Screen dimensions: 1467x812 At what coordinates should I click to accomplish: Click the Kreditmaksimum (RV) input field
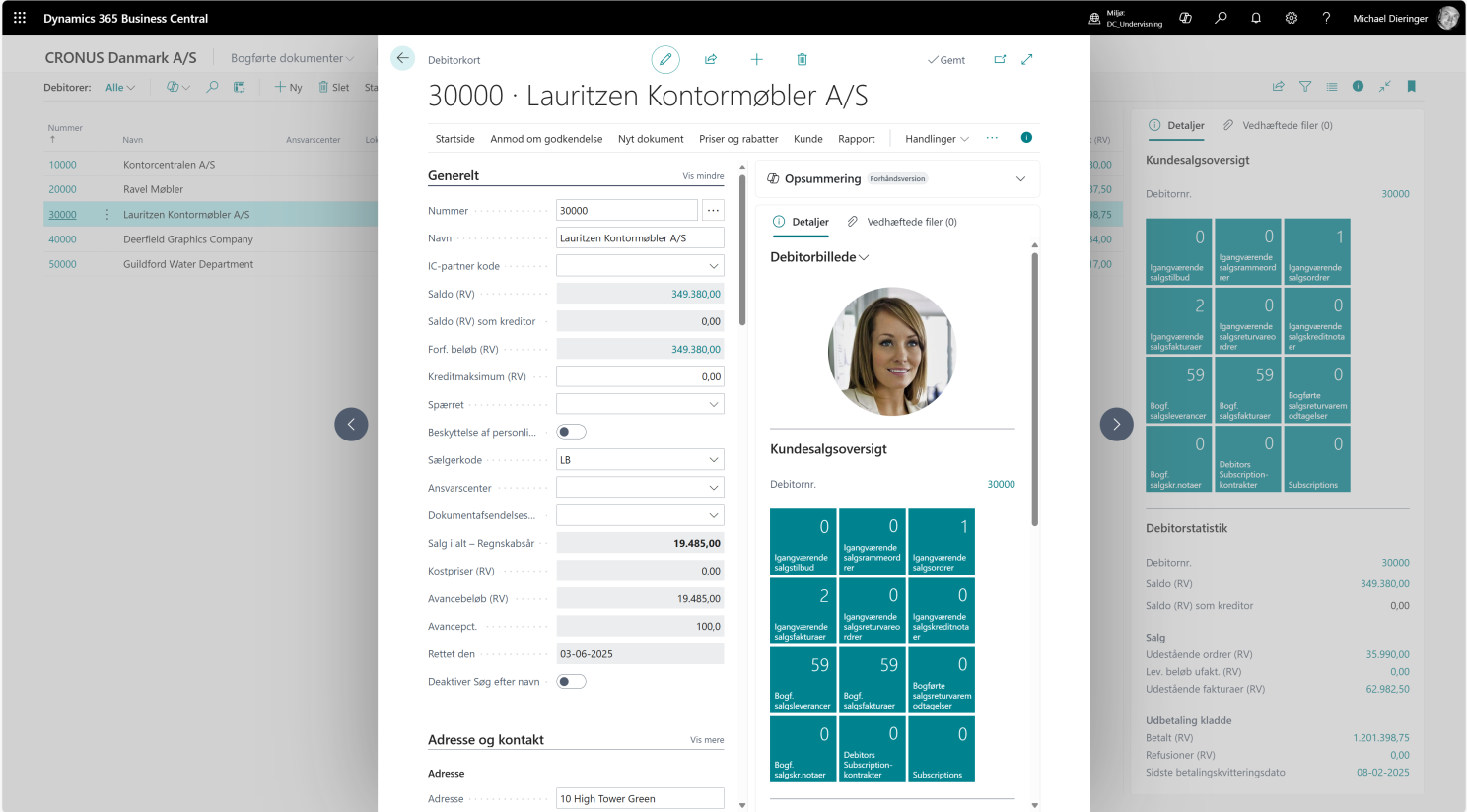click(640, 376)
